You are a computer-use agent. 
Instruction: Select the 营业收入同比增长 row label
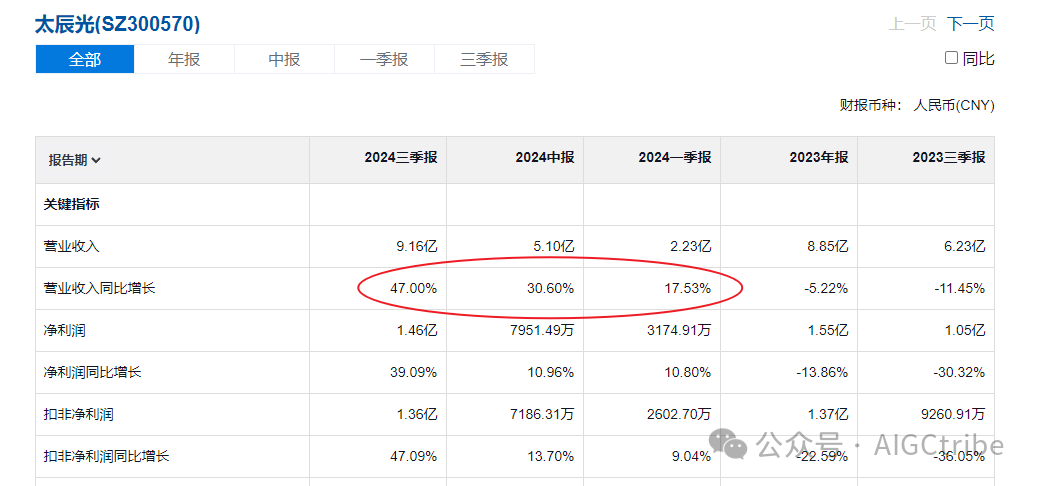click(x=99, y=288)
